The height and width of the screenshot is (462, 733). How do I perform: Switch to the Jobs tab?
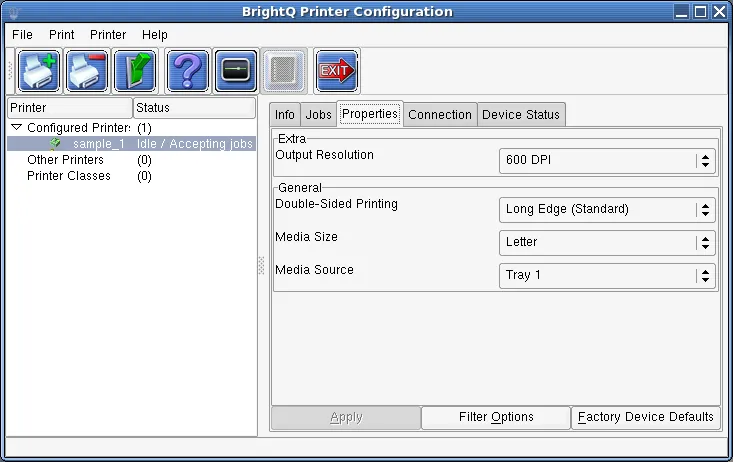point(318,115)
